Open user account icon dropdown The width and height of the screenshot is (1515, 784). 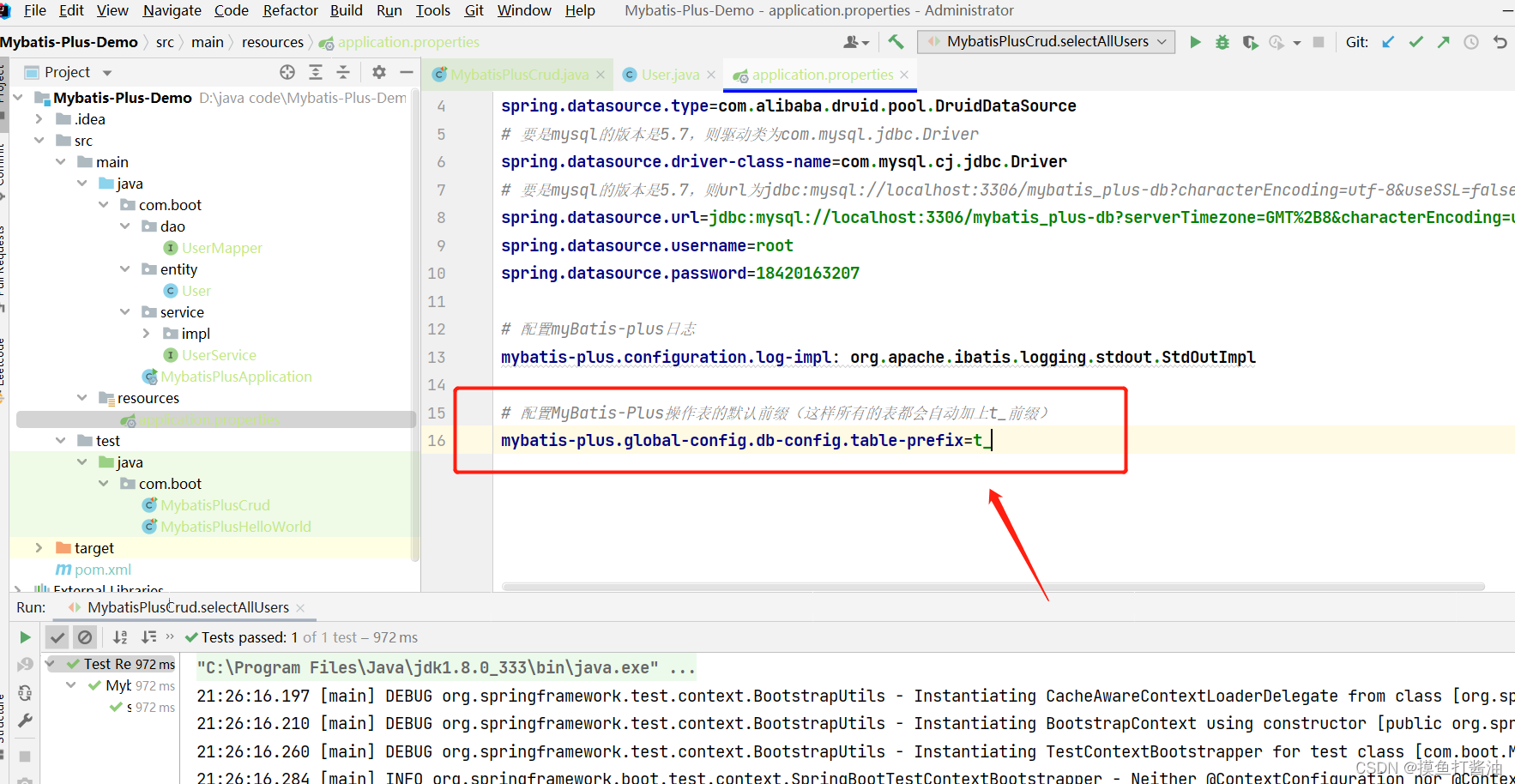(856, 42)
